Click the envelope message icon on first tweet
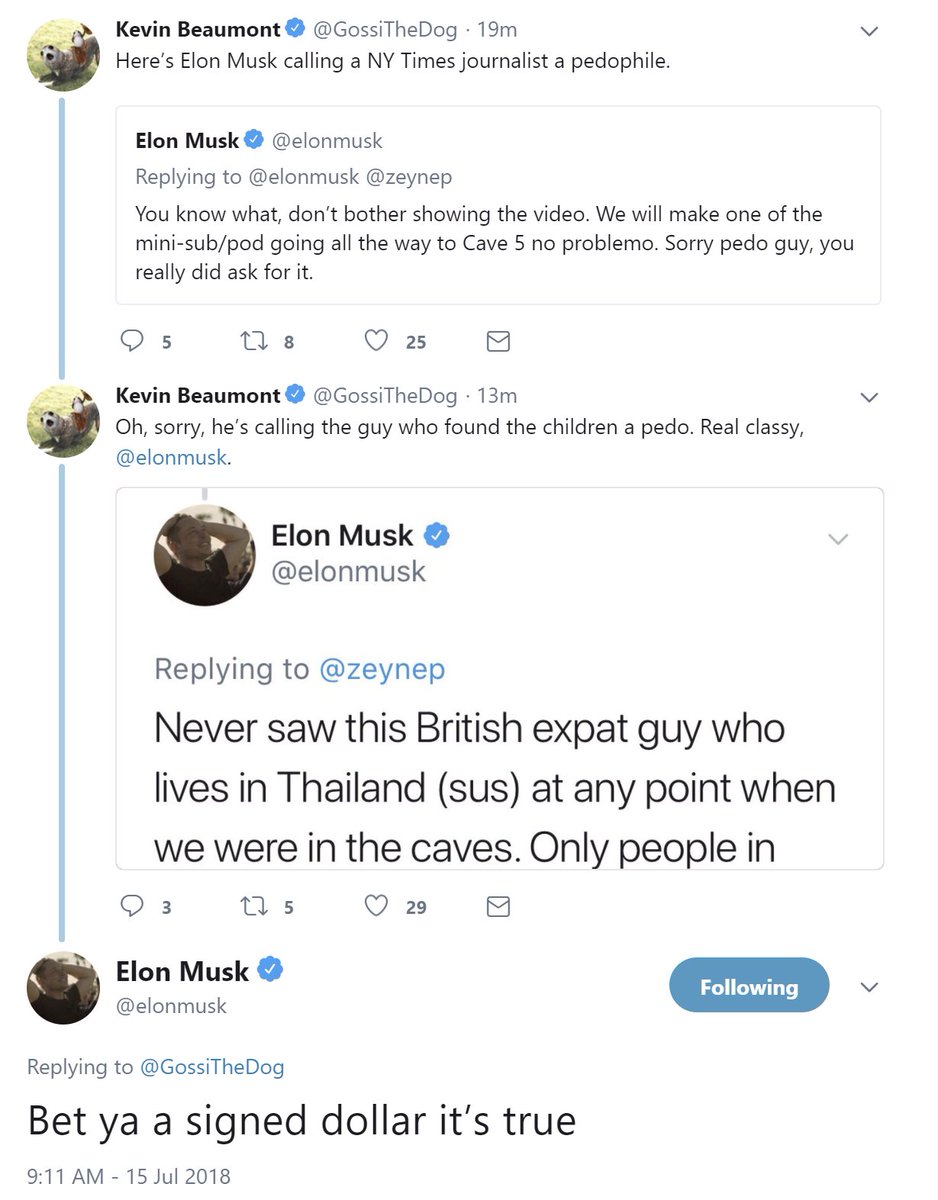 coord(498,342)
